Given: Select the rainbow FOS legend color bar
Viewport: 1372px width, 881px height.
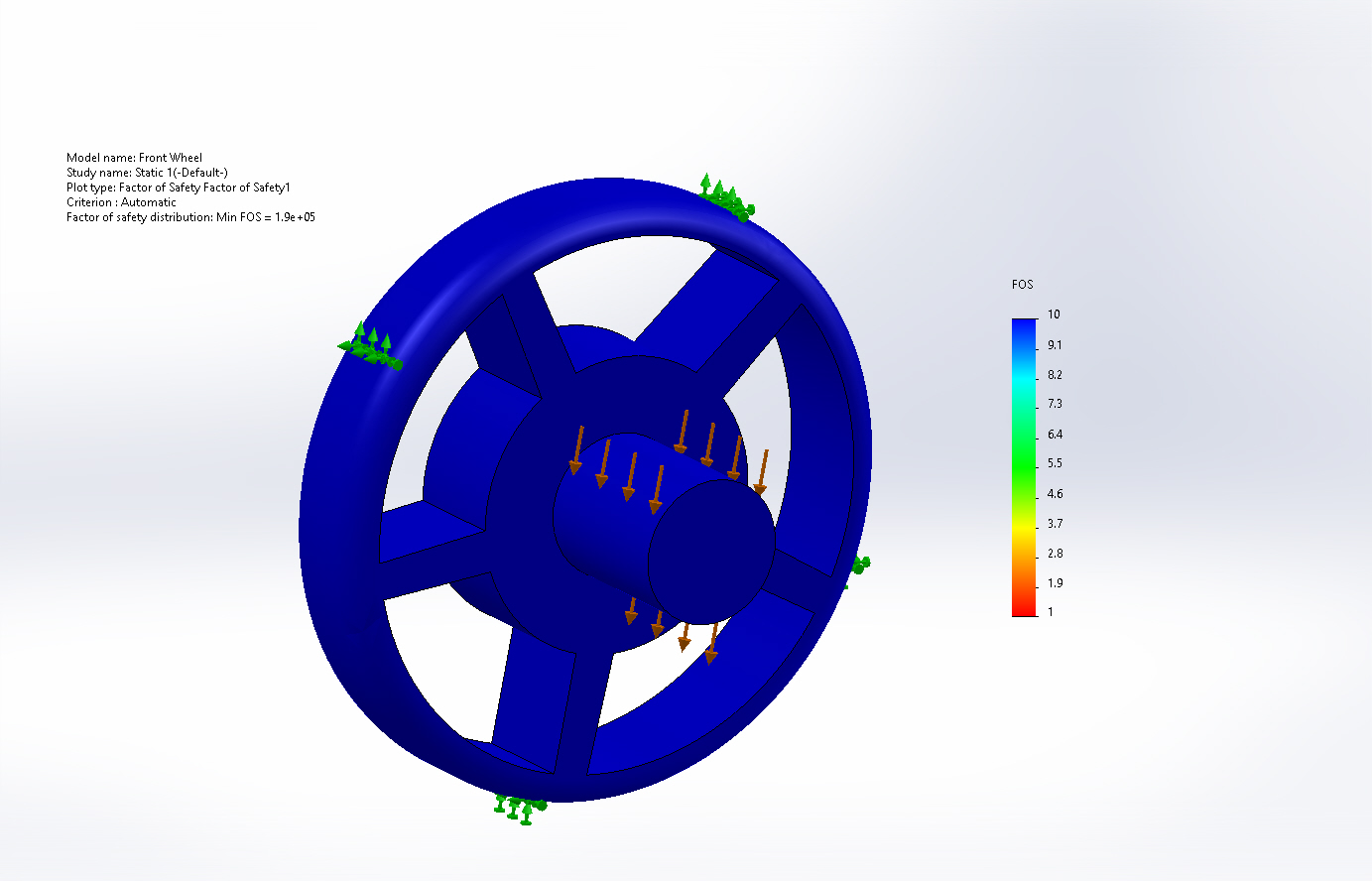Looking at the screenshot, I should point(1024,467).
